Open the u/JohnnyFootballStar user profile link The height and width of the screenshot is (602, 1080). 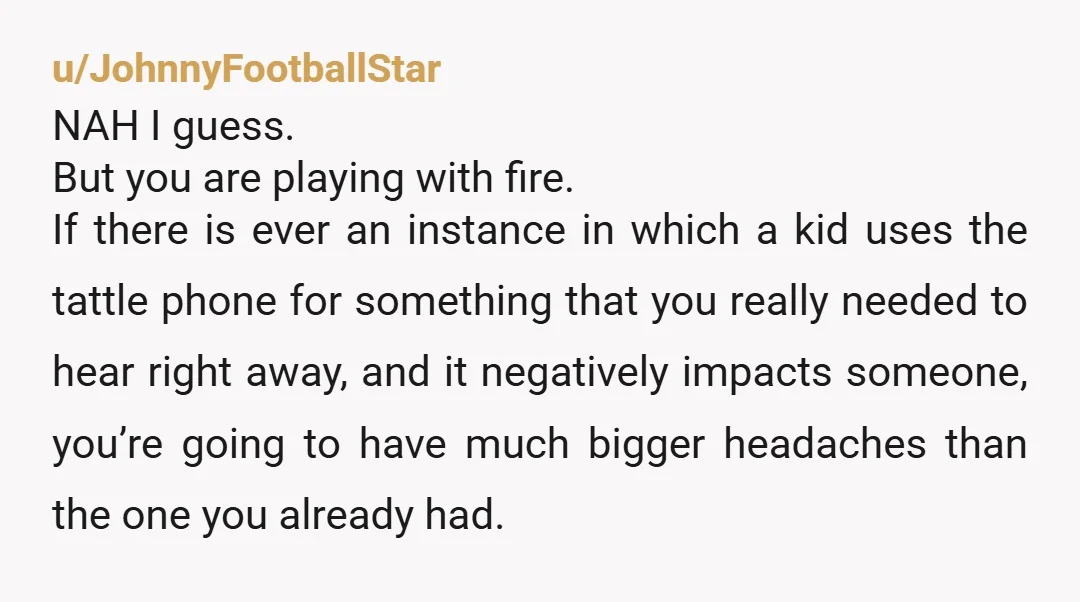click(x=247, y=70)
